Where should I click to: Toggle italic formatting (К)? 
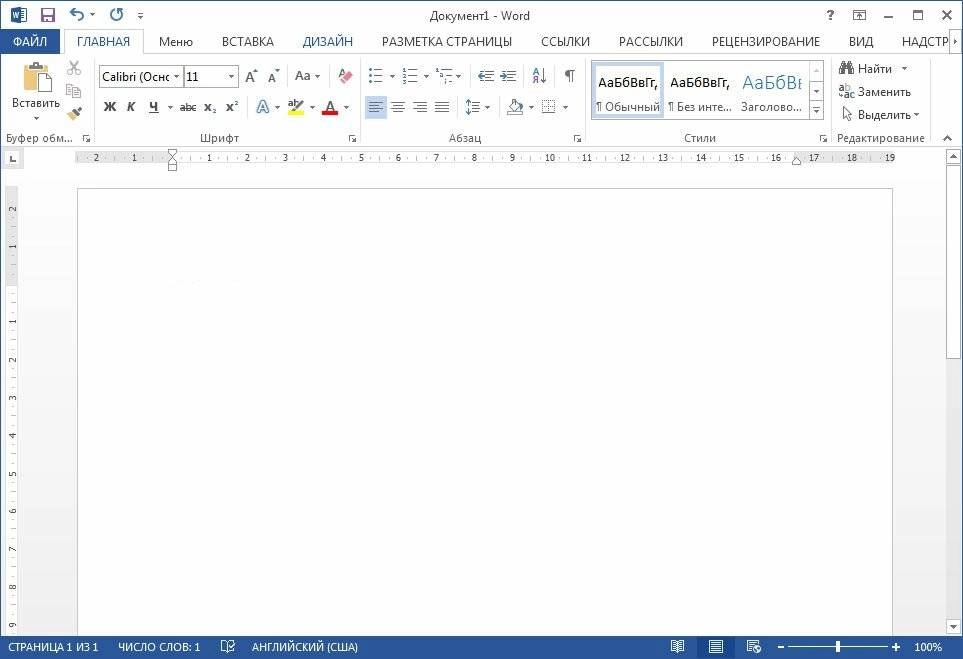(x=131, y=107)
